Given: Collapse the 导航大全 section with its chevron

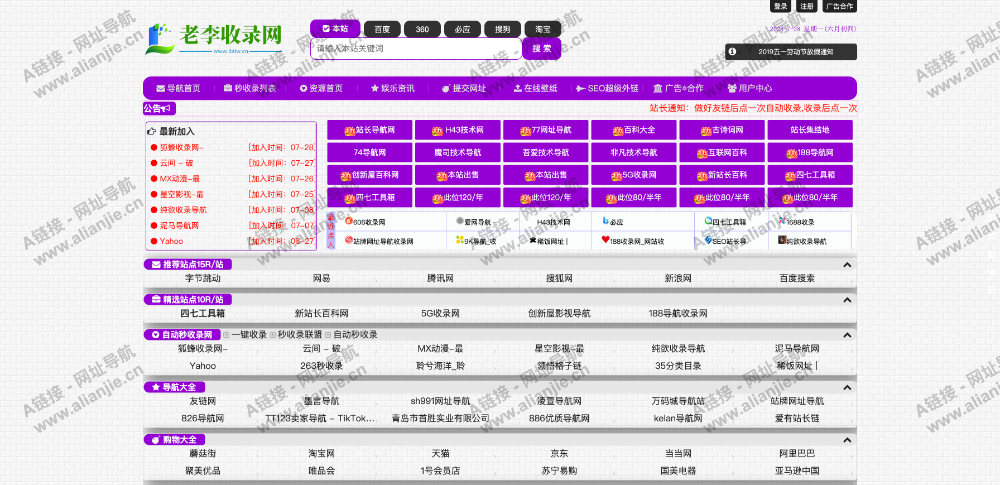Looking at the screenshot, I should pos(847,387).
